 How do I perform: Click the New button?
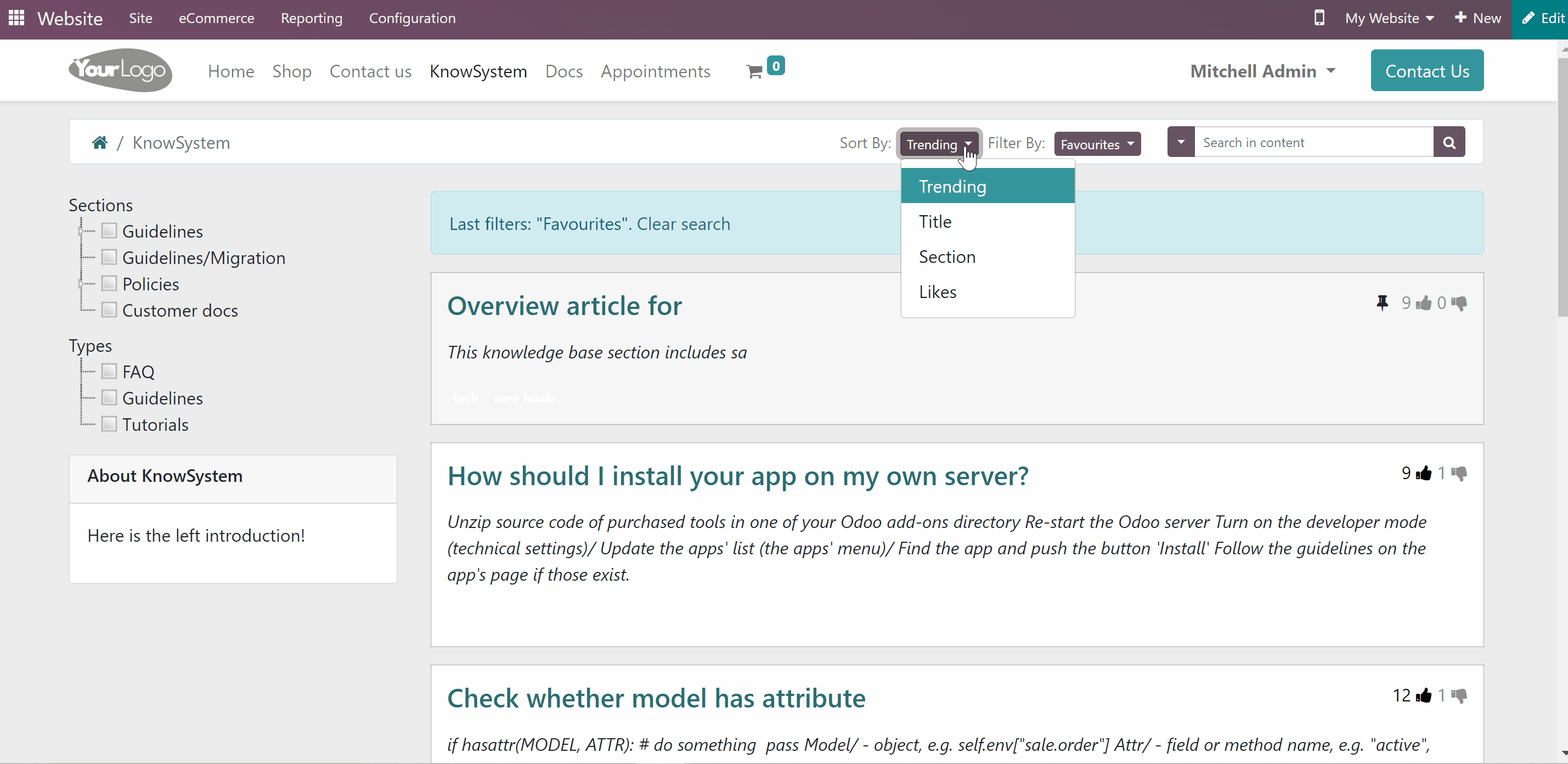[x=1478, y=18]
